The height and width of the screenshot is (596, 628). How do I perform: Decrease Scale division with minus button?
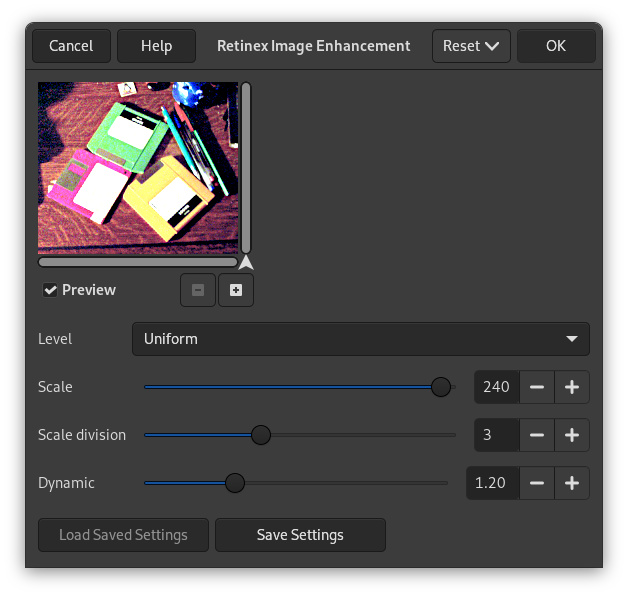537,435
